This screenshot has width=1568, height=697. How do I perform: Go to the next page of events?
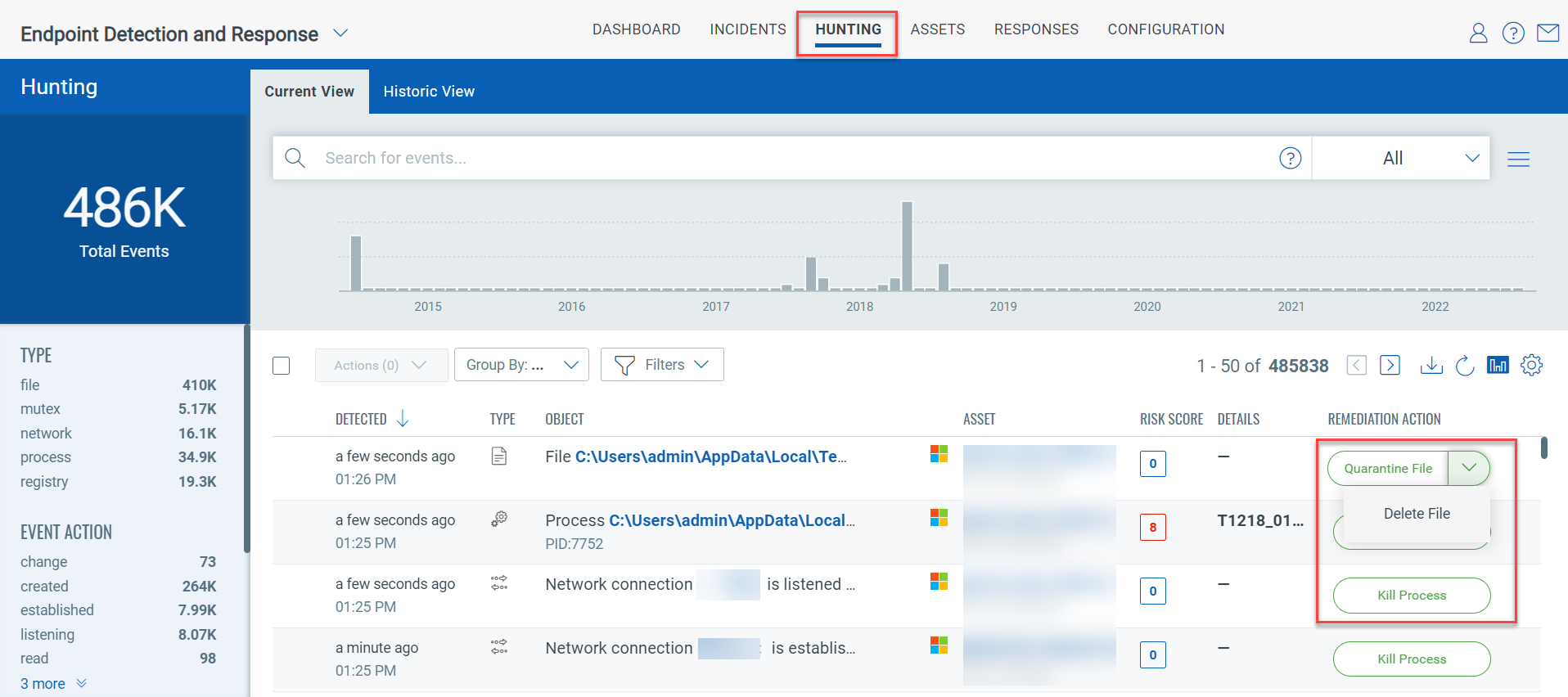[x=1390, y=365]
